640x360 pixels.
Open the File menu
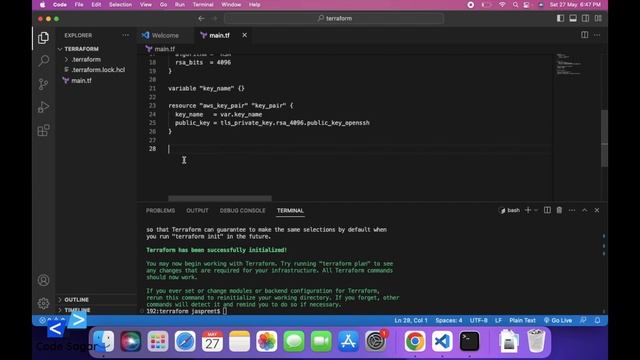coord(79,4)
